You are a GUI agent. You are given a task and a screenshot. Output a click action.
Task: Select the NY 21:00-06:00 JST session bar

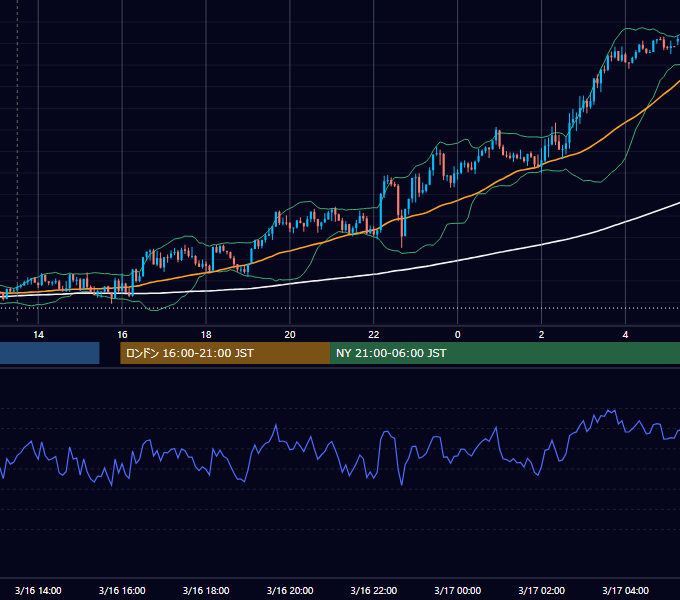[x=505, y=353]
